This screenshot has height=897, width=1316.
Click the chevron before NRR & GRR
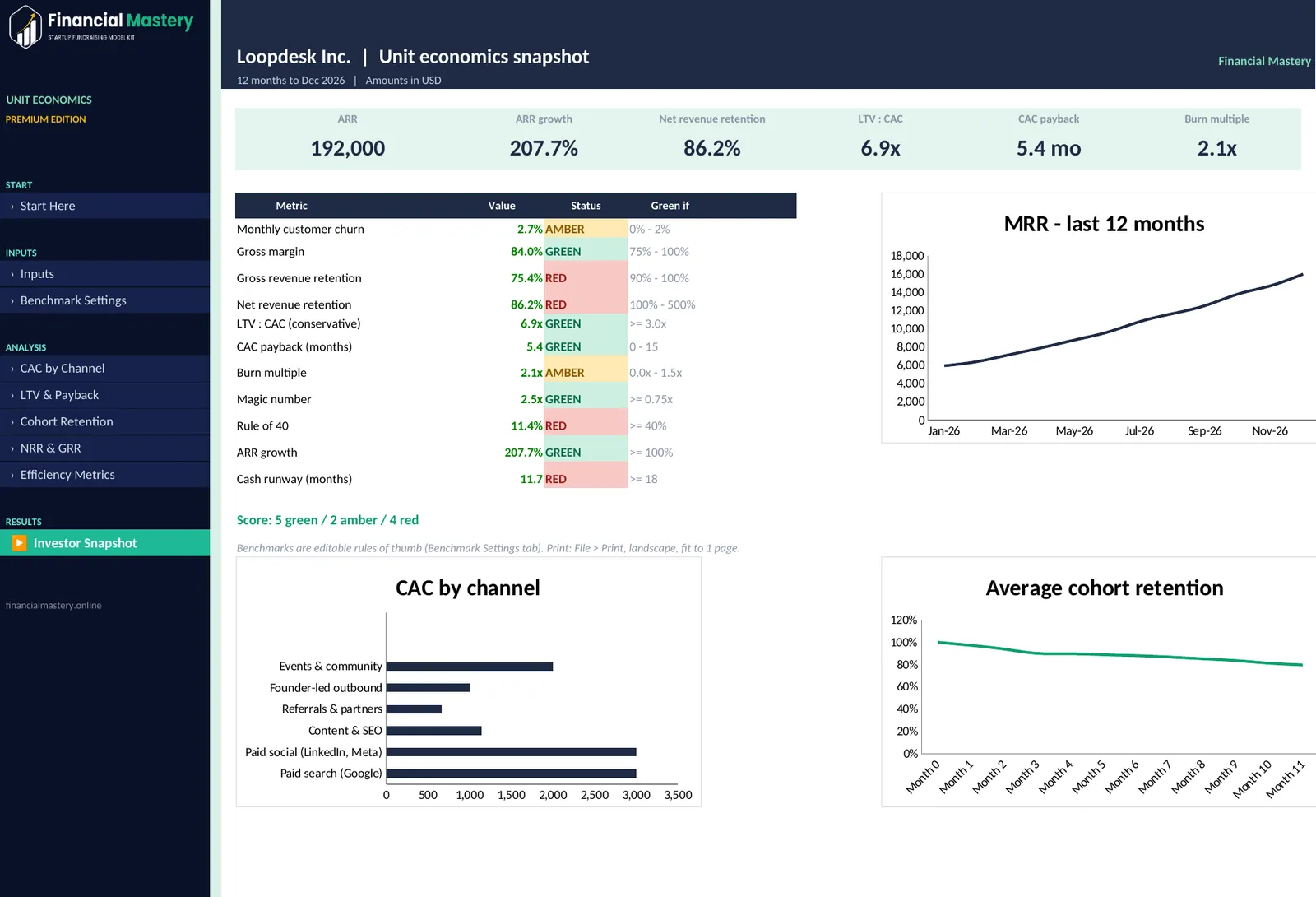point(12,449)
